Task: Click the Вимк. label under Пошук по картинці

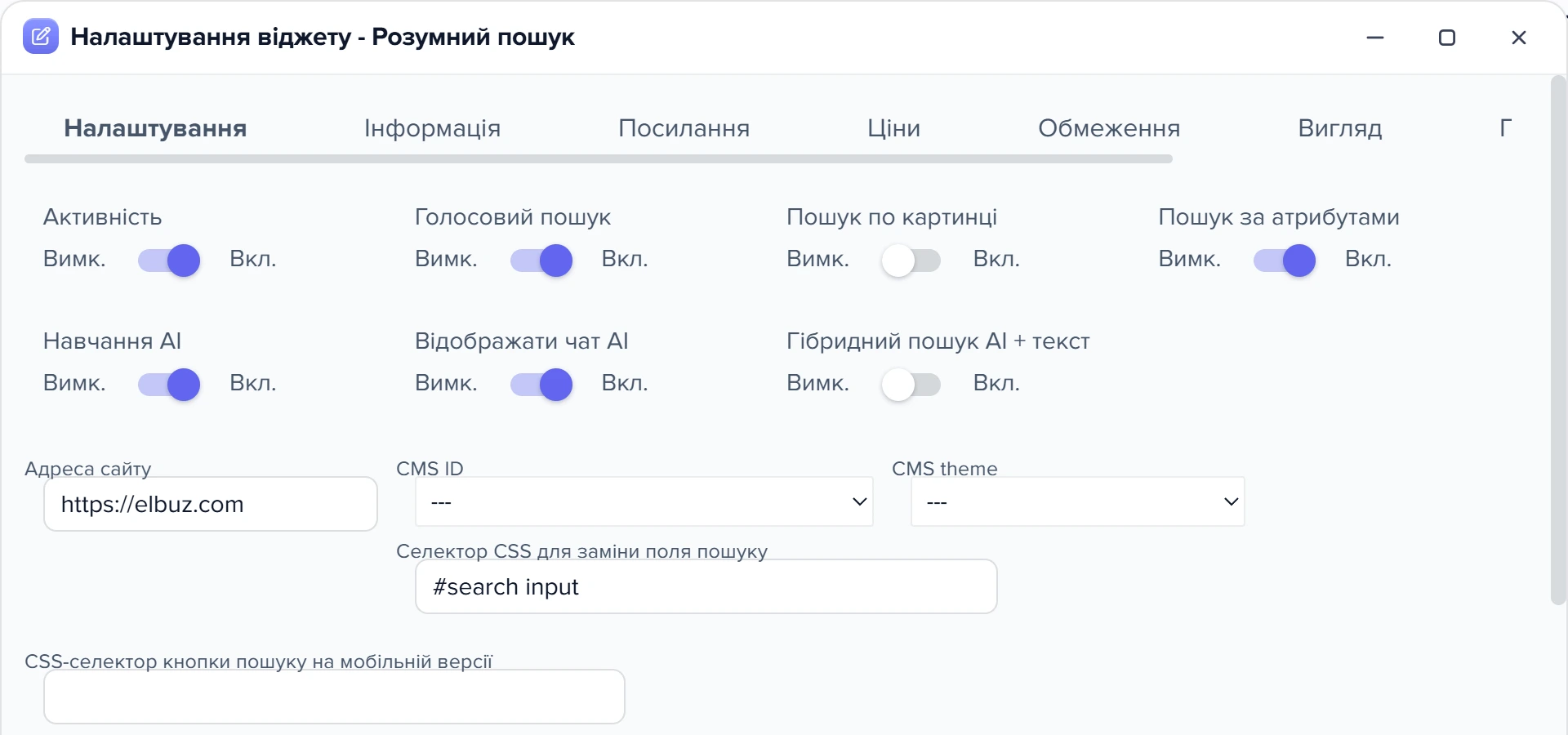Action: (817, 260)
